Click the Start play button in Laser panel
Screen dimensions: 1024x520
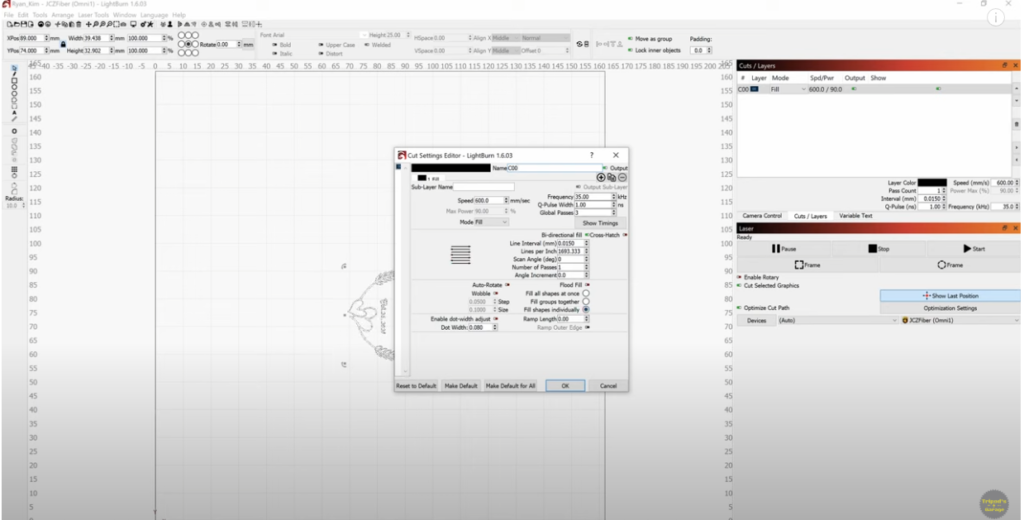(973, 248)
